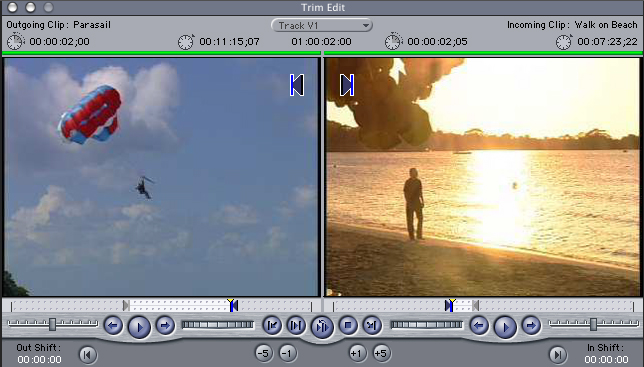Click the outgoing clip jog wheel
Image resolution: width=644 pixels, height=367 pixels.
218,325
